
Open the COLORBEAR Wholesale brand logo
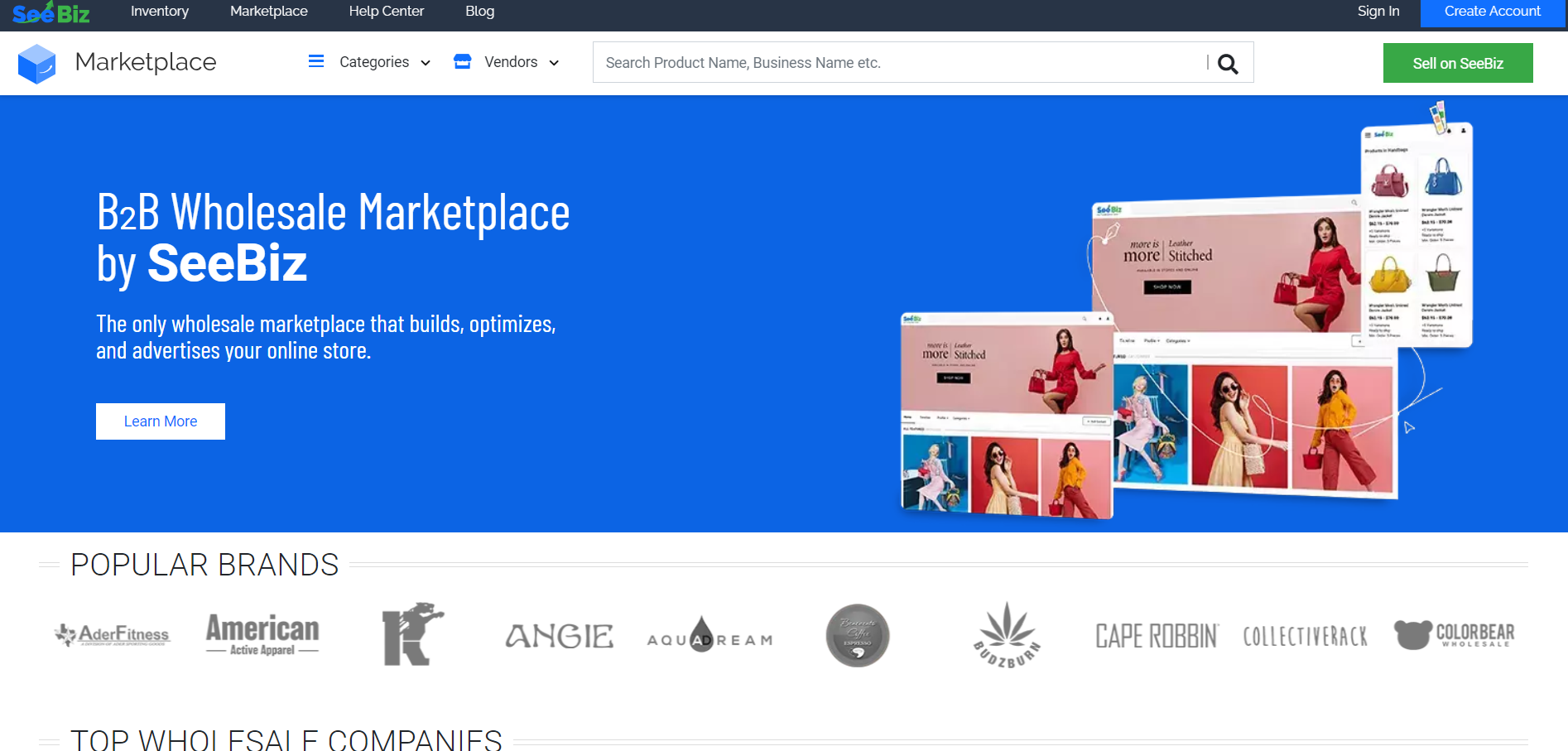pyautogui.click(x=1454, y=635)
